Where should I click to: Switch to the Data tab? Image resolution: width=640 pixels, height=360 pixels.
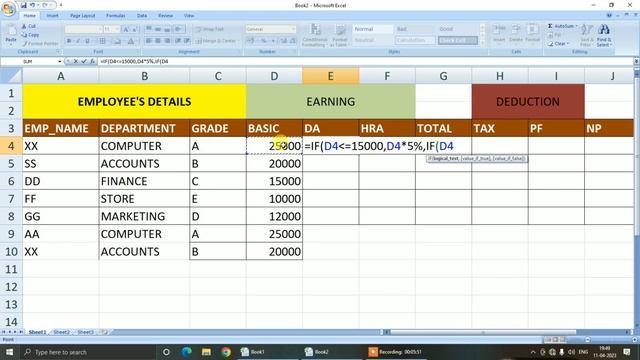click(x=142, y=16)
